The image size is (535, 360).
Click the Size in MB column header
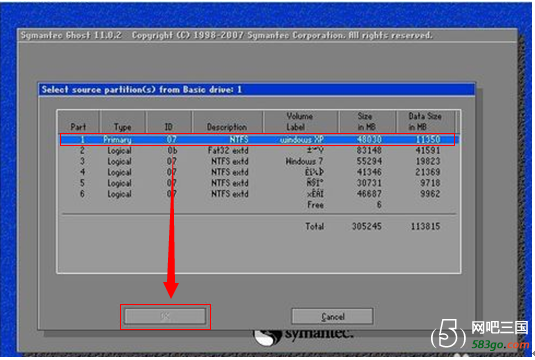click(x=366, y=121)
